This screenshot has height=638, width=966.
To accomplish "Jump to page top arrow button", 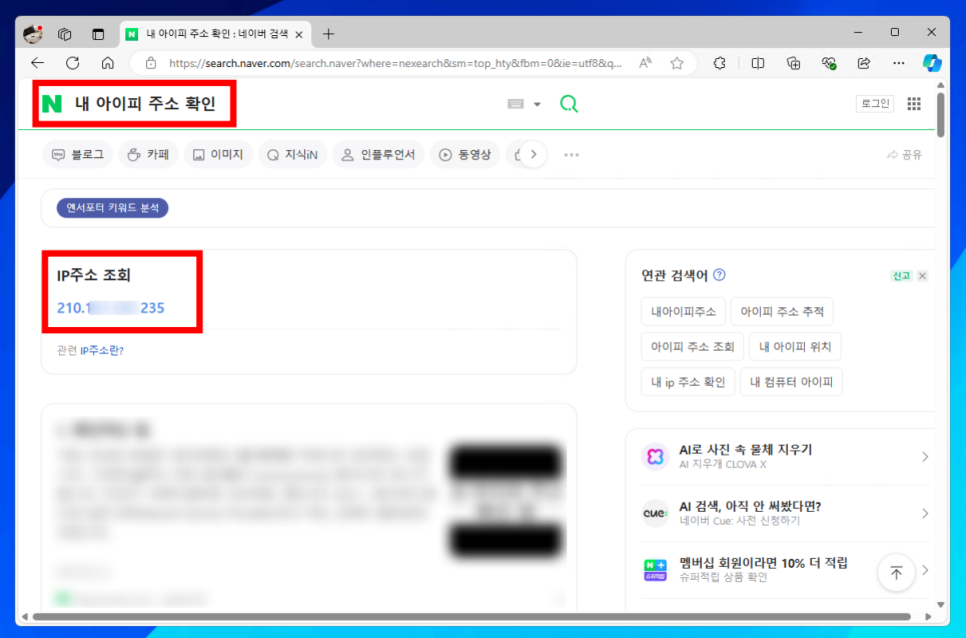I will [x=896, y=573].
